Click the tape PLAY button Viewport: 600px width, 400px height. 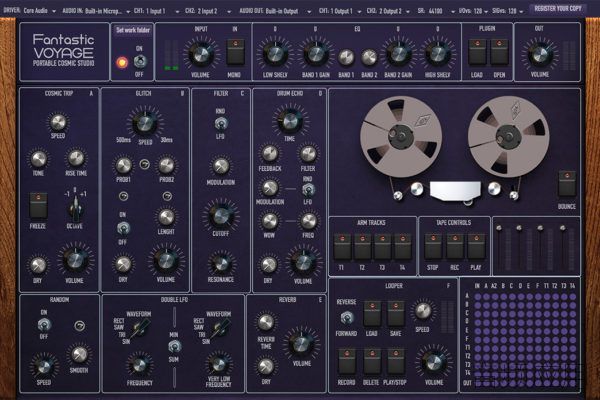(x=476, y=247)
